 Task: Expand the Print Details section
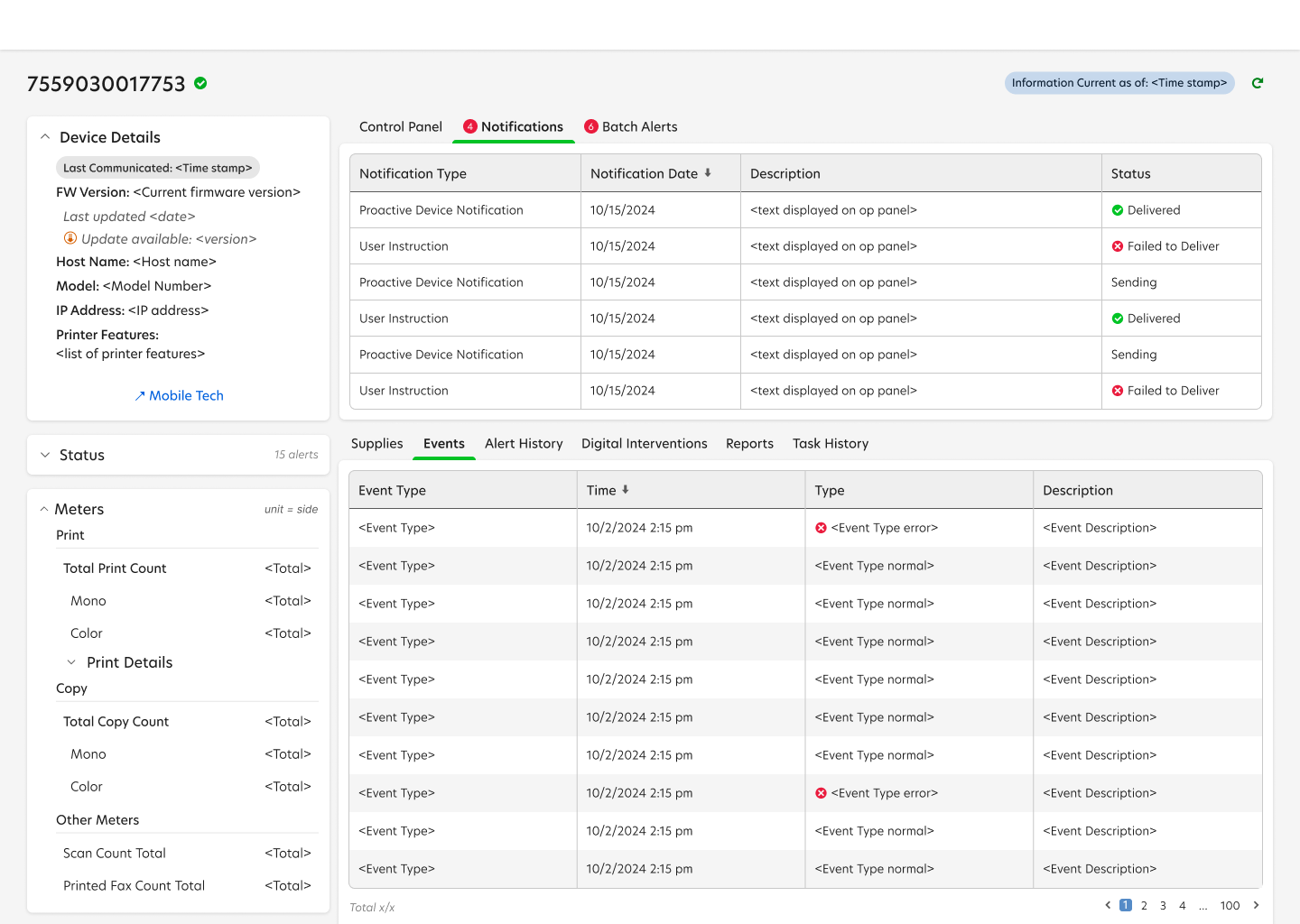pos(72,661)
